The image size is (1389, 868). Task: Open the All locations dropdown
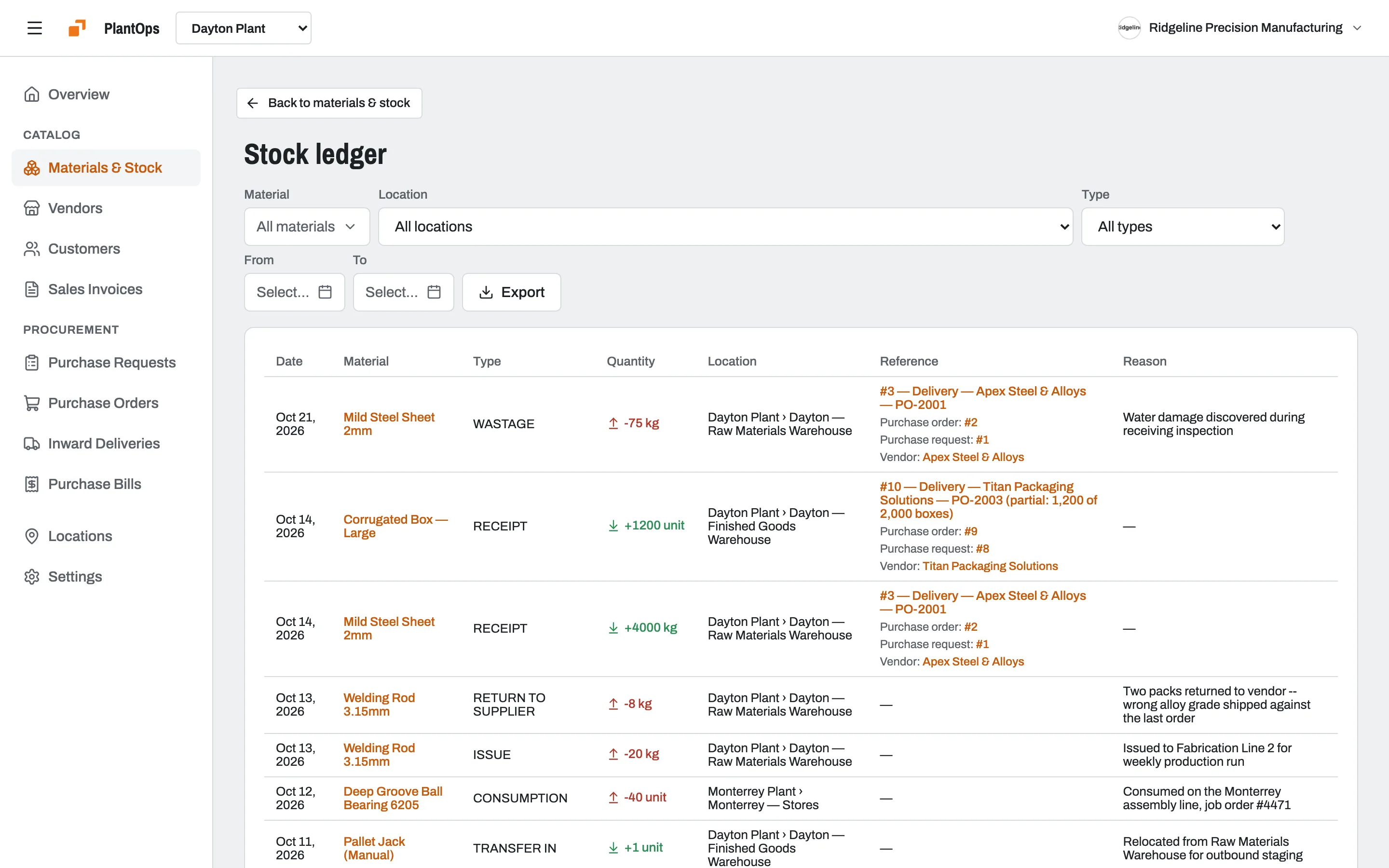coord(725,226)
